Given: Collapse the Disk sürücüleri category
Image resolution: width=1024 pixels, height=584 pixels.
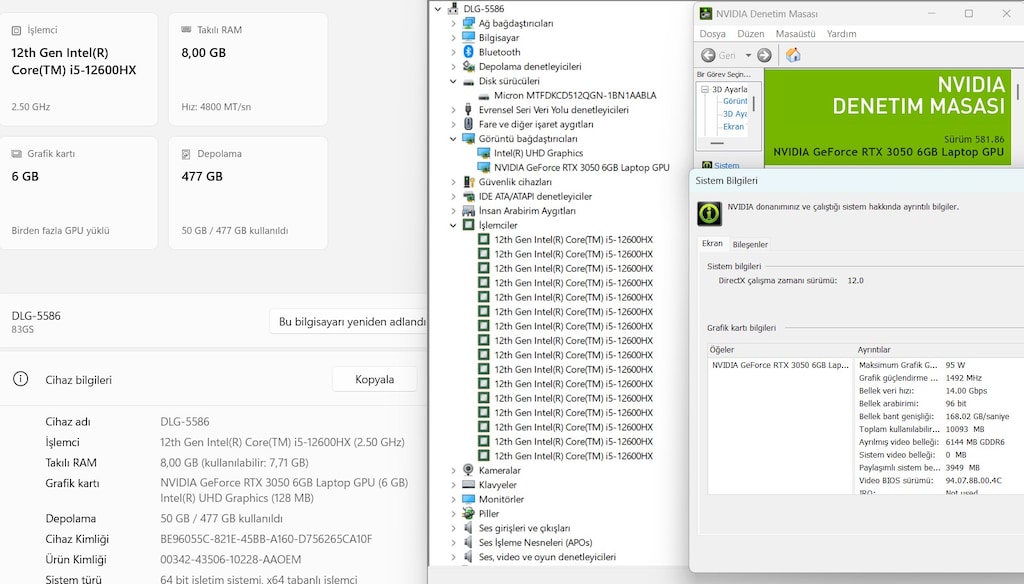Looking at the screenshot, I should tap(453, 81).
